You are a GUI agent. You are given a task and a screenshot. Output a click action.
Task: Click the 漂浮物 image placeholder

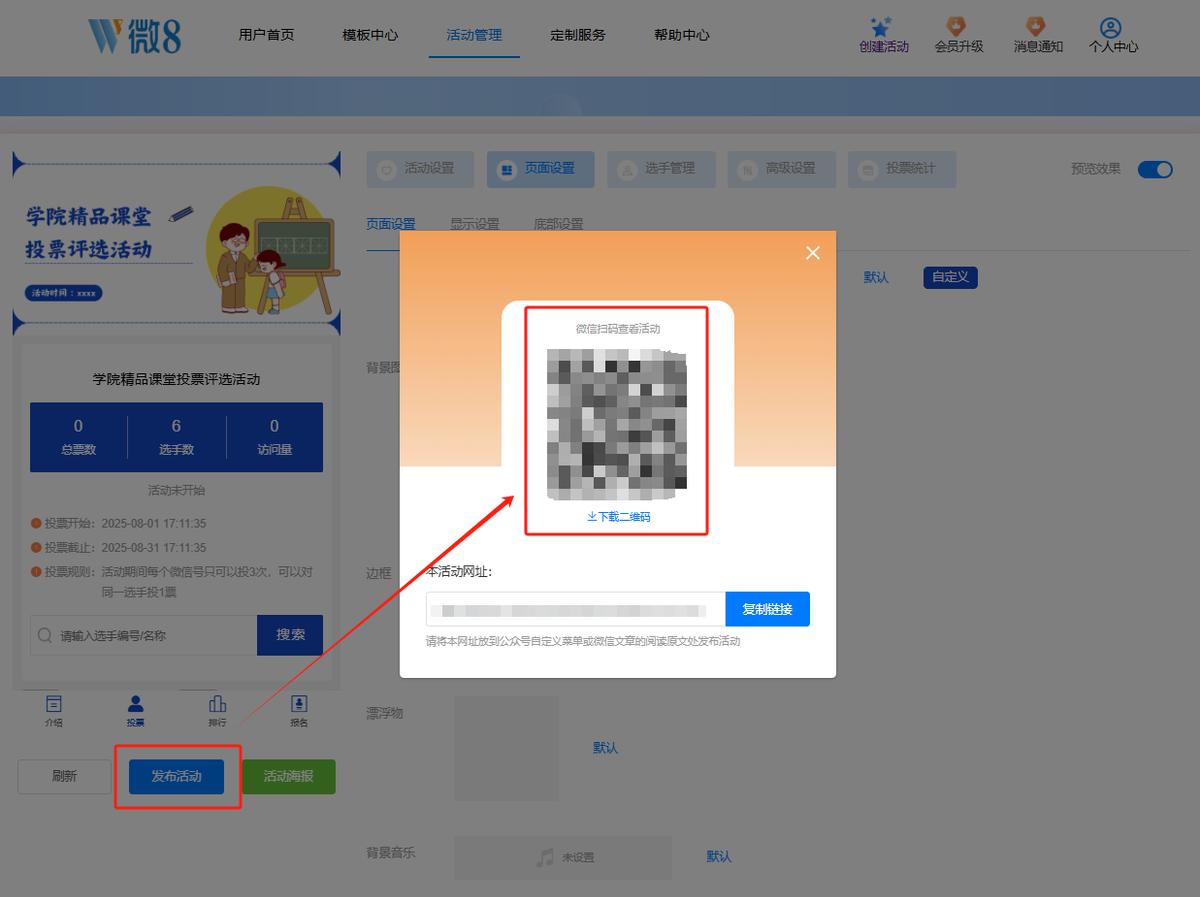[x=507, y=748]
